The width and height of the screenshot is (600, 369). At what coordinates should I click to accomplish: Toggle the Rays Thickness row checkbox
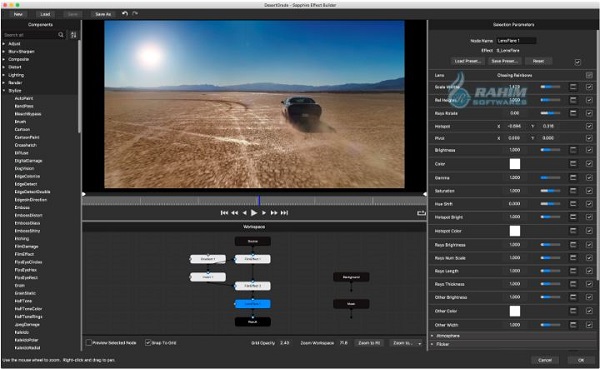pyautogui.click(x=589, y=284)
